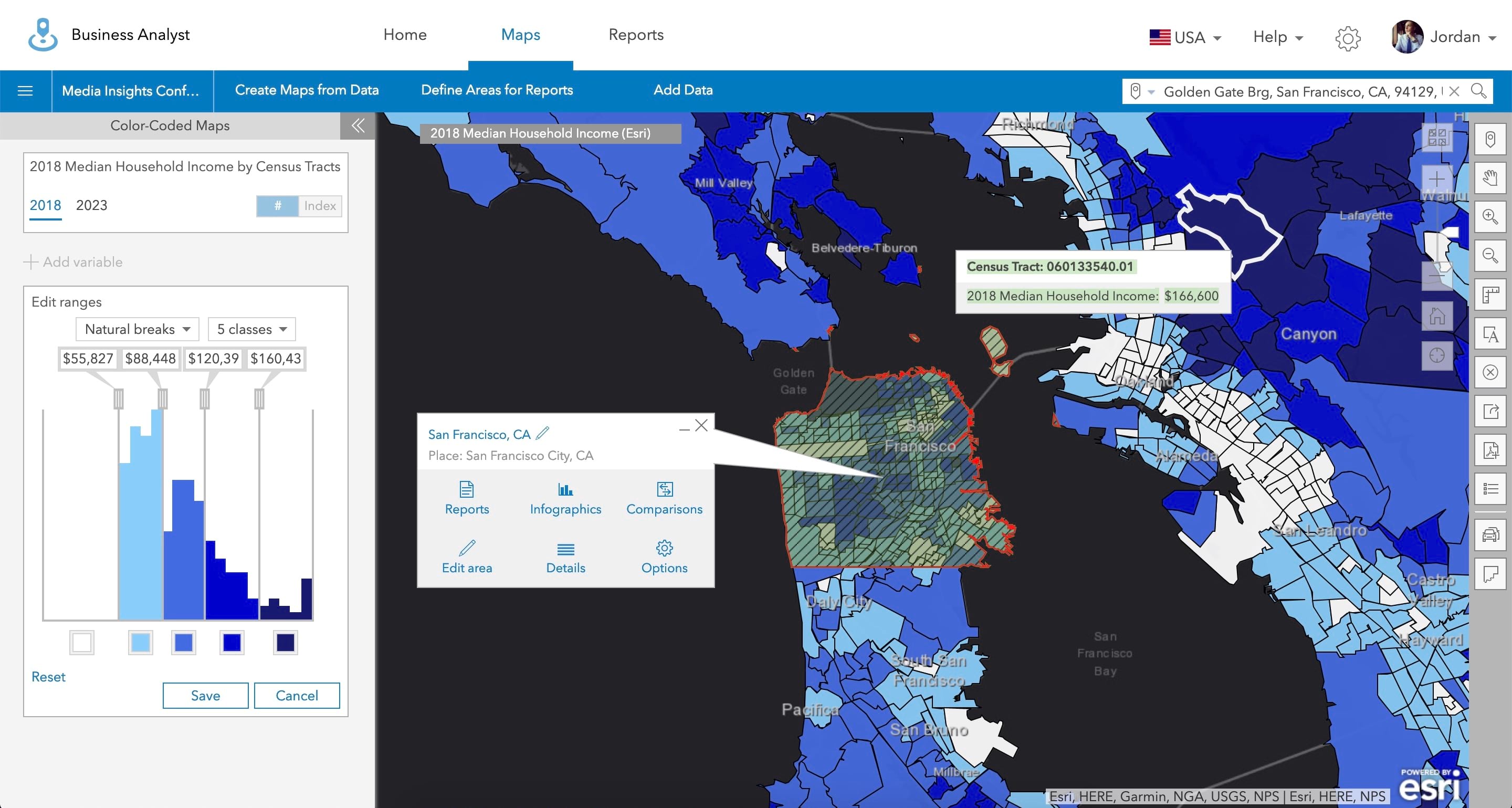This screenshot has height=808, width=1512.
Task: Switch the income map to 2023
Action: [91, 205]
